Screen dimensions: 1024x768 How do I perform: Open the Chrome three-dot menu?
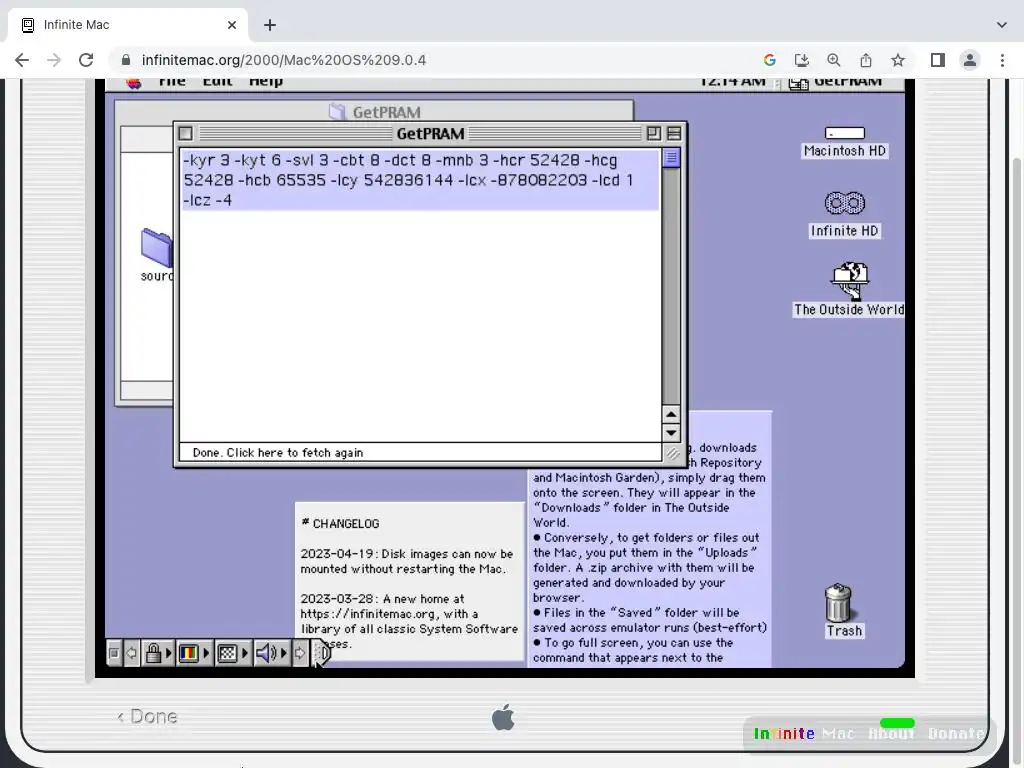[1002, 60]
